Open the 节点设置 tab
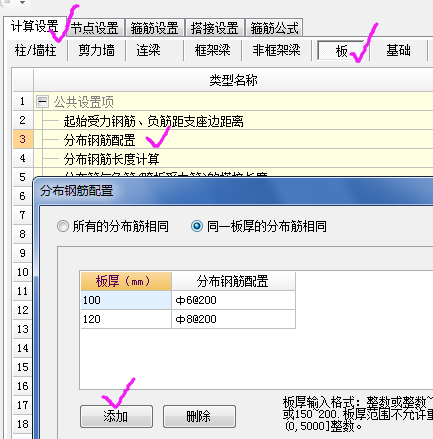 (x=95, y=28)
